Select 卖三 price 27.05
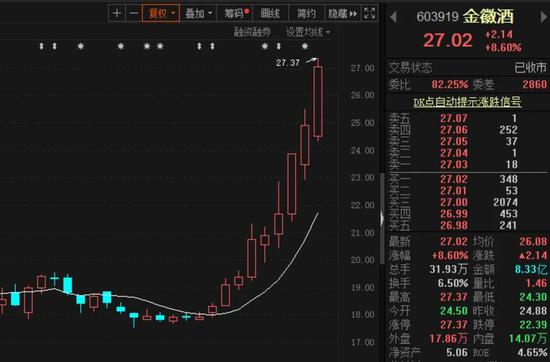Image resolution: width=550 pixels, height=362 pixels. click(x=454, y=141)
